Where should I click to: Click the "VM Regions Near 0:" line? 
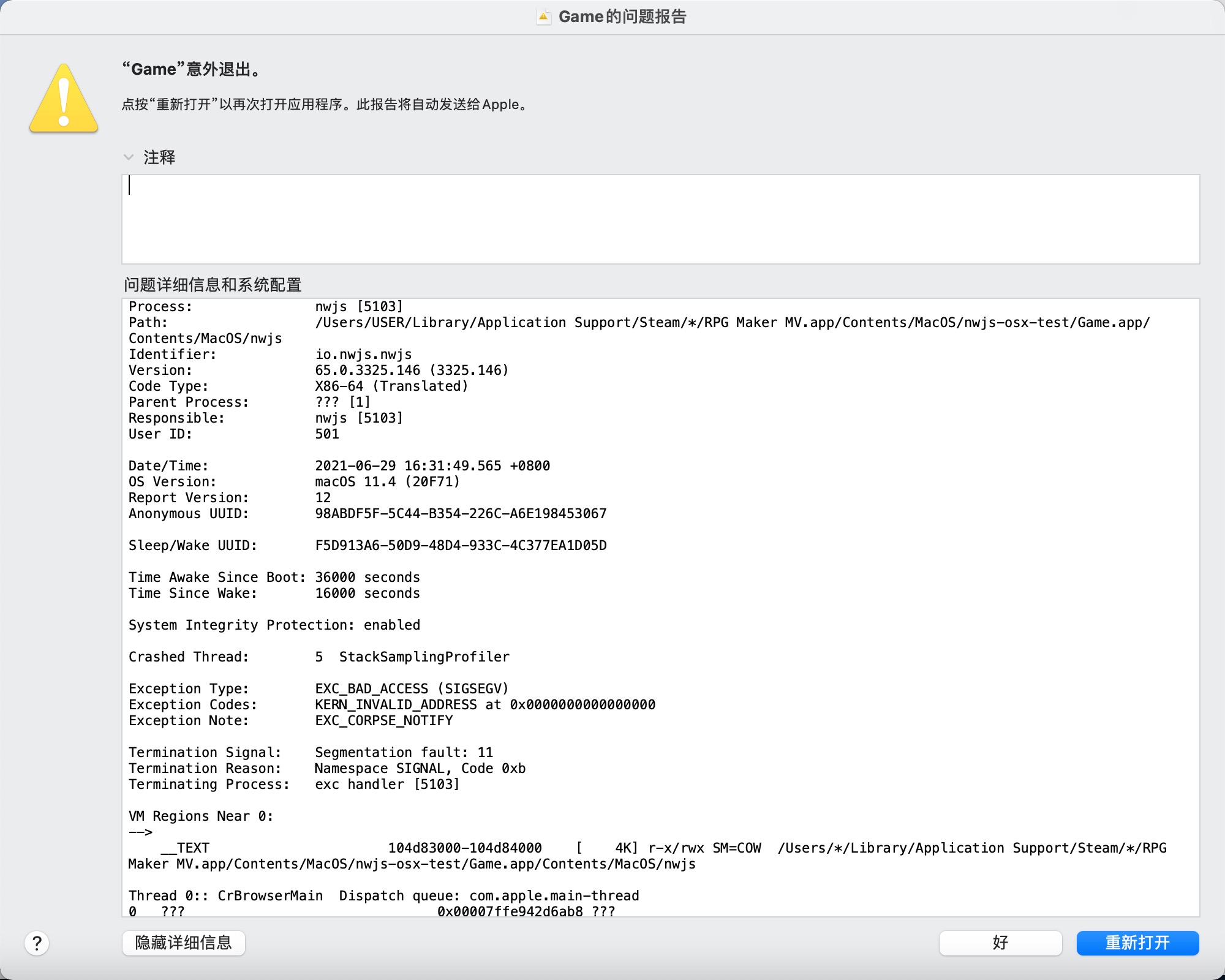201,816
